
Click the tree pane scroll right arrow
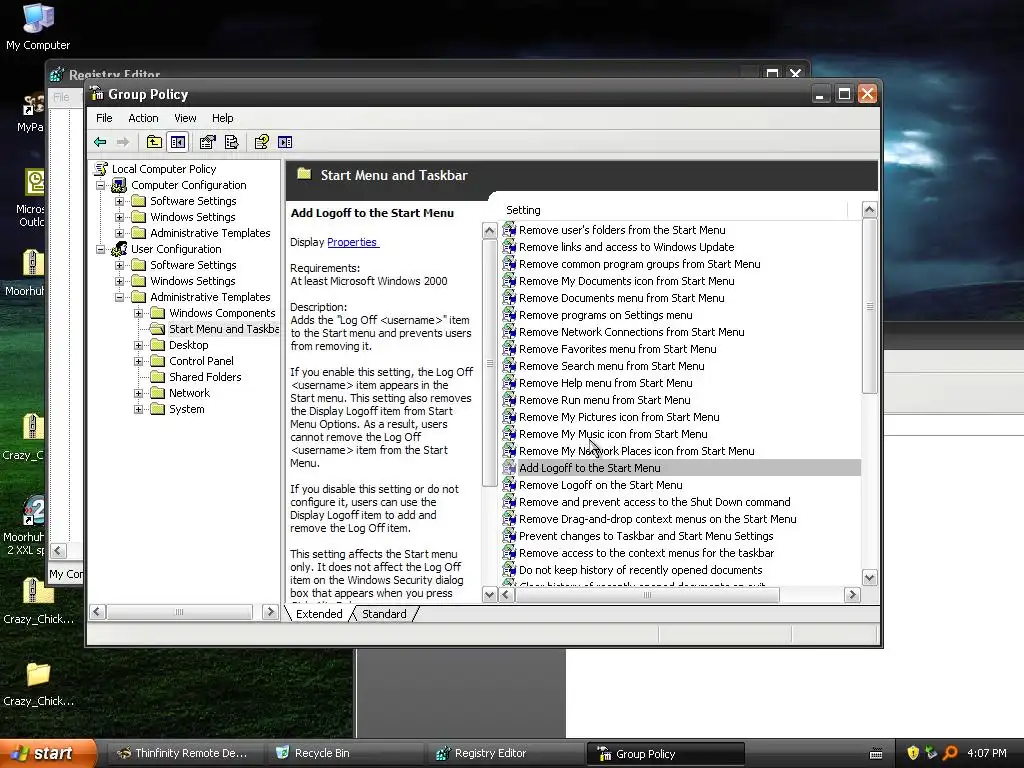tap(270, 612)
